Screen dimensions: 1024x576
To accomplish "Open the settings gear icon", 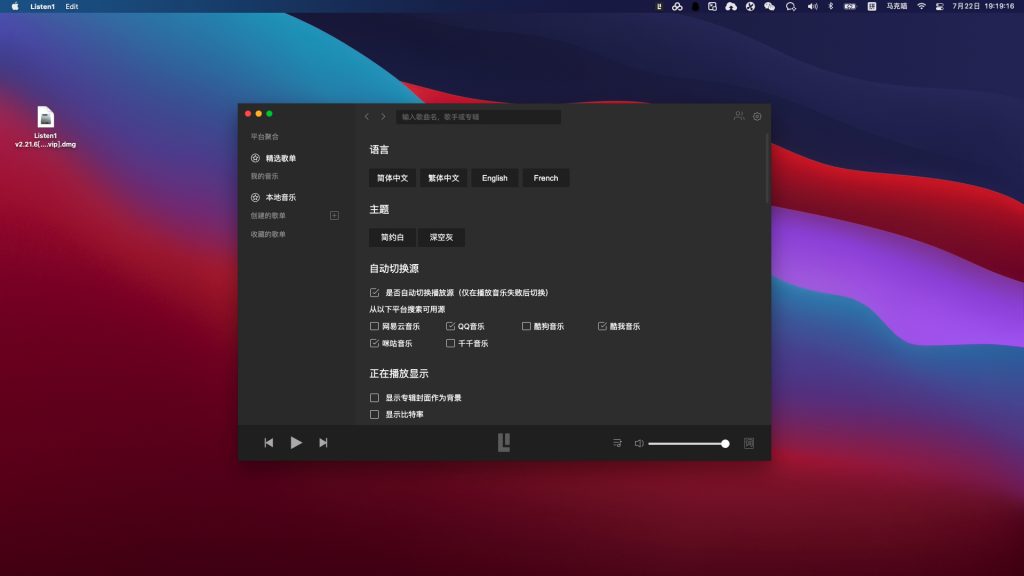I will pos(757,116).
